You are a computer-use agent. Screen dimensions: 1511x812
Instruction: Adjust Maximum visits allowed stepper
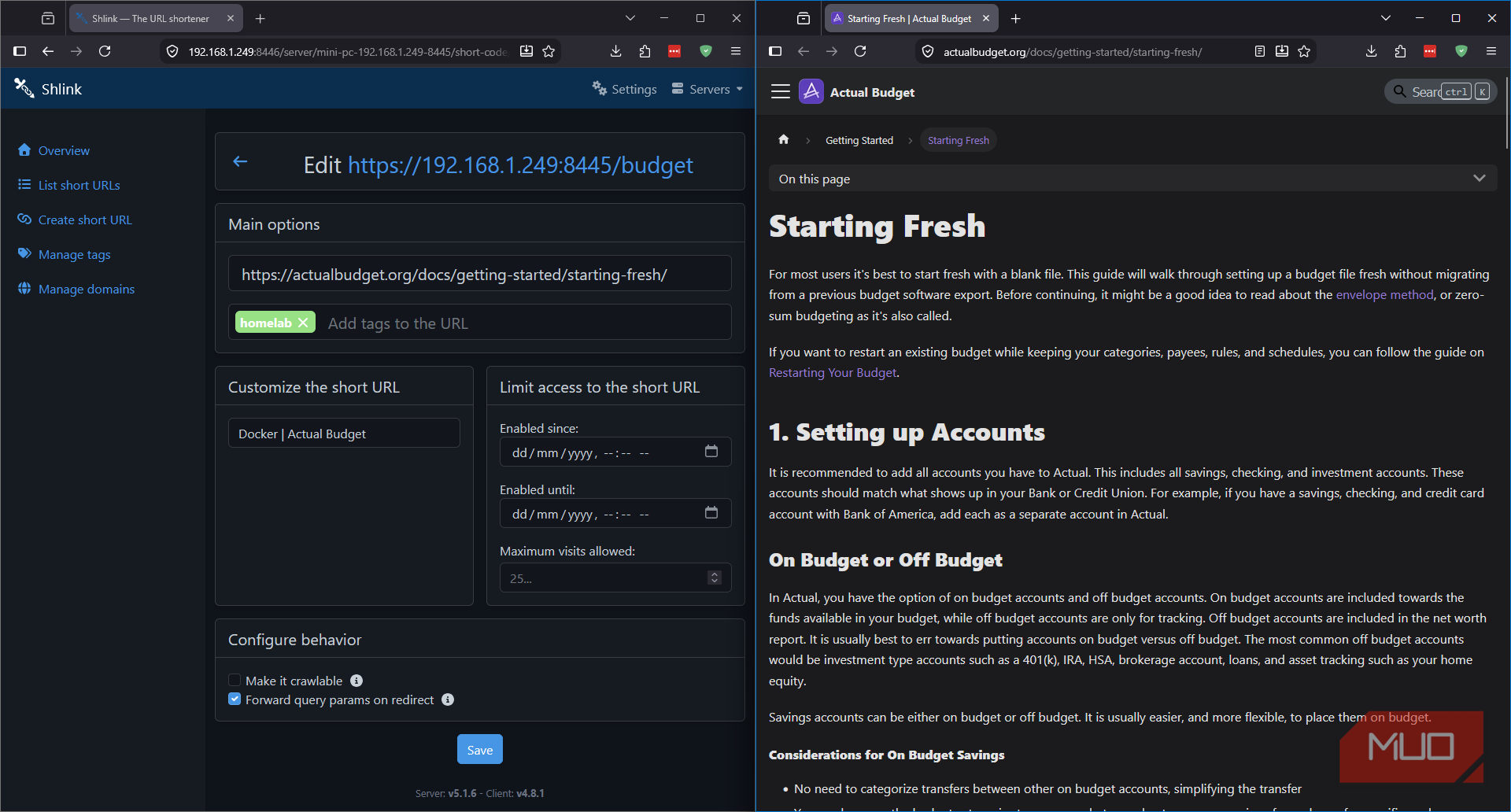[715, 578]
